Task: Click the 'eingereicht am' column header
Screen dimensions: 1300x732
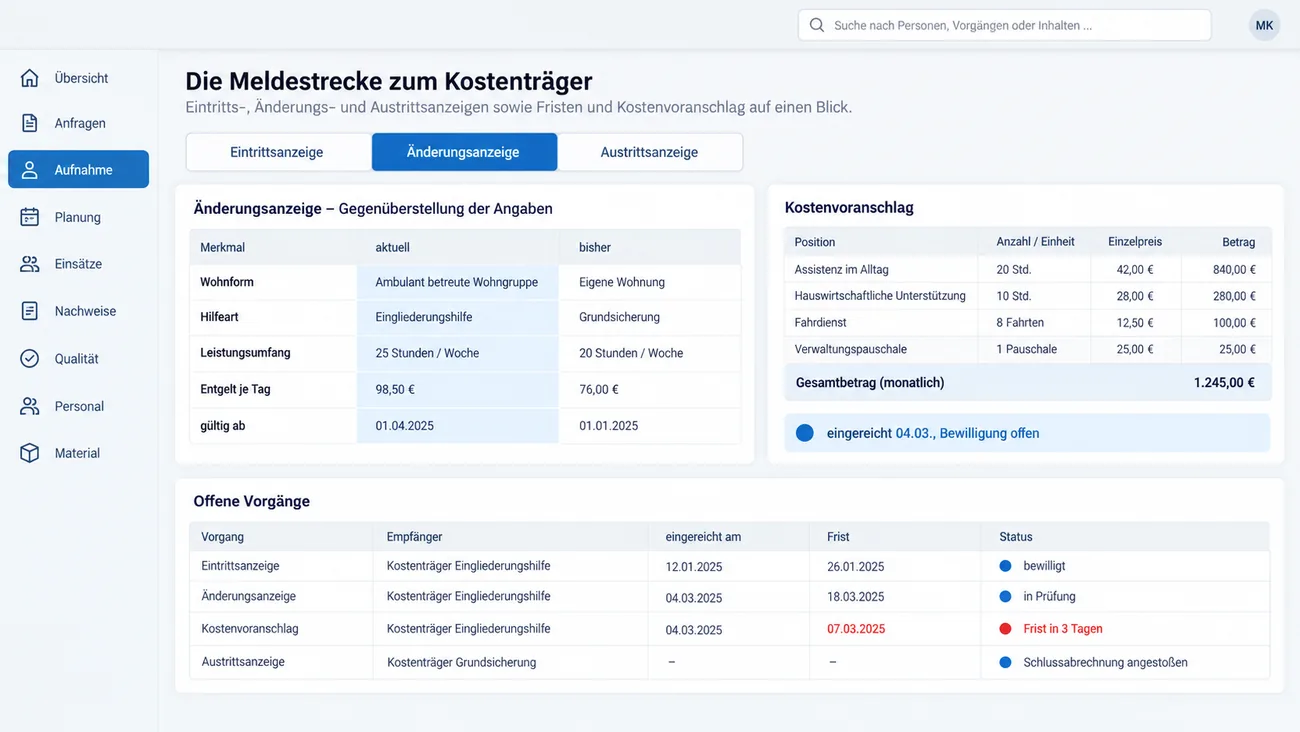Action: 704,537
